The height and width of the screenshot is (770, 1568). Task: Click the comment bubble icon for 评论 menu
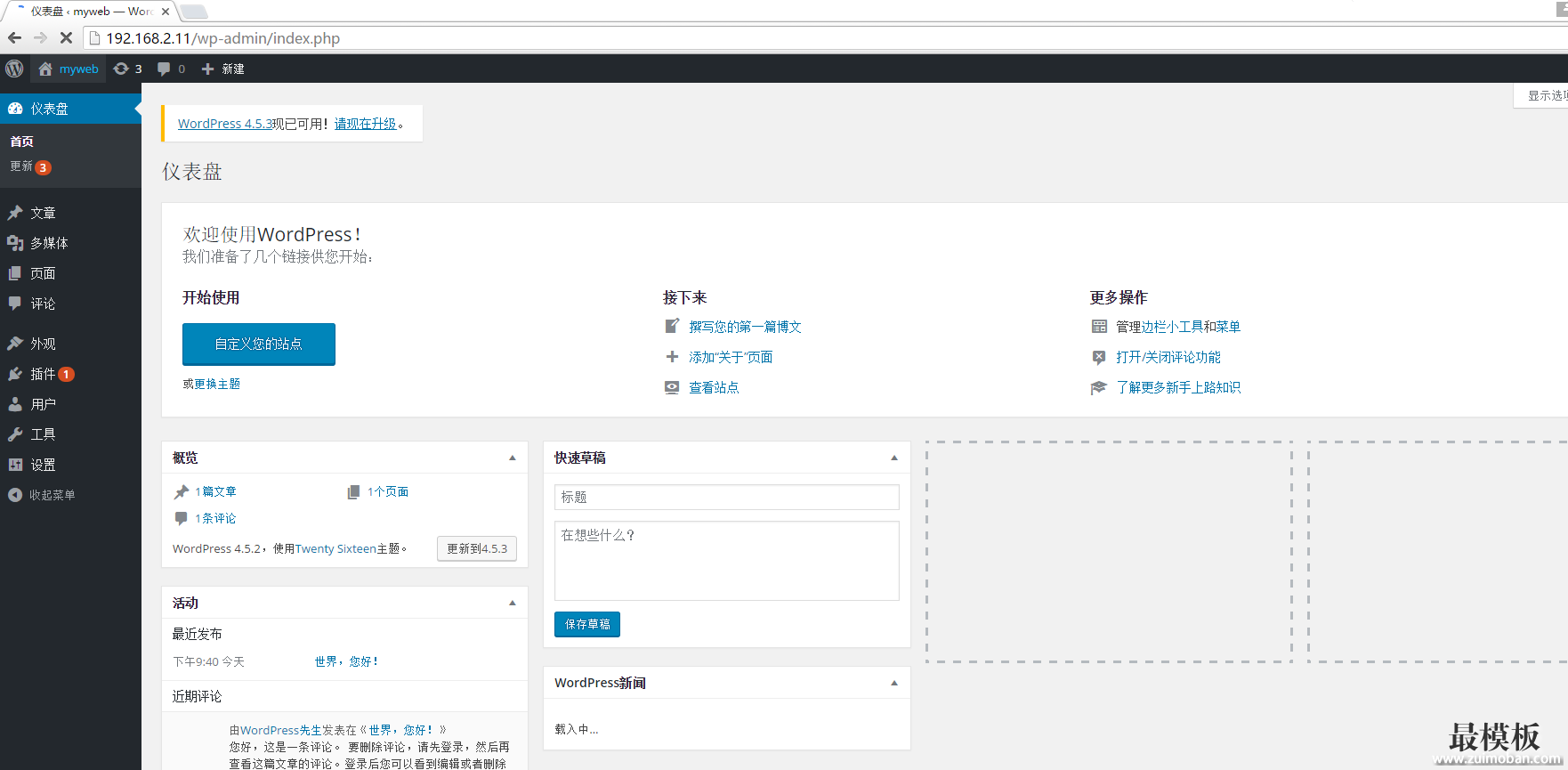pyautogui.click(x=15, y=304)
